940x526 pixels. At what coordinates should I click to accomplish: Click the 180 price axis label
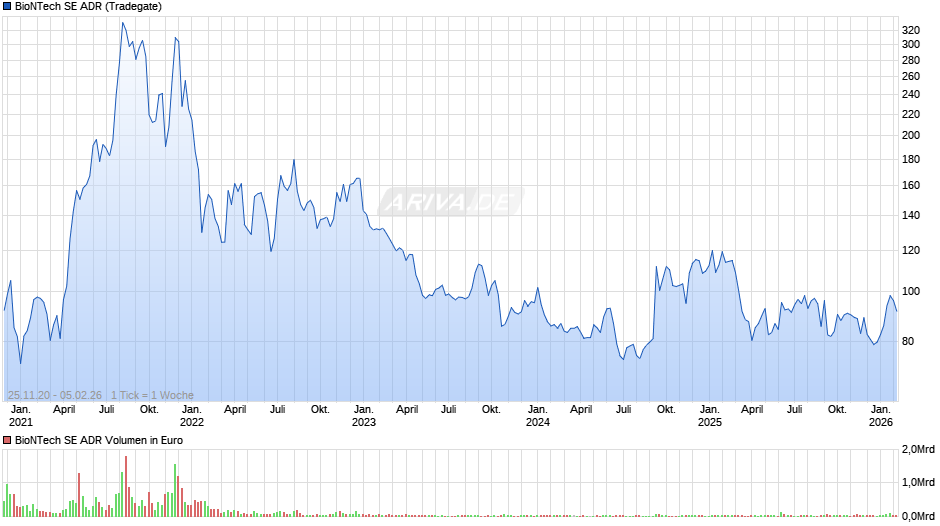click(x=911, y=160)
